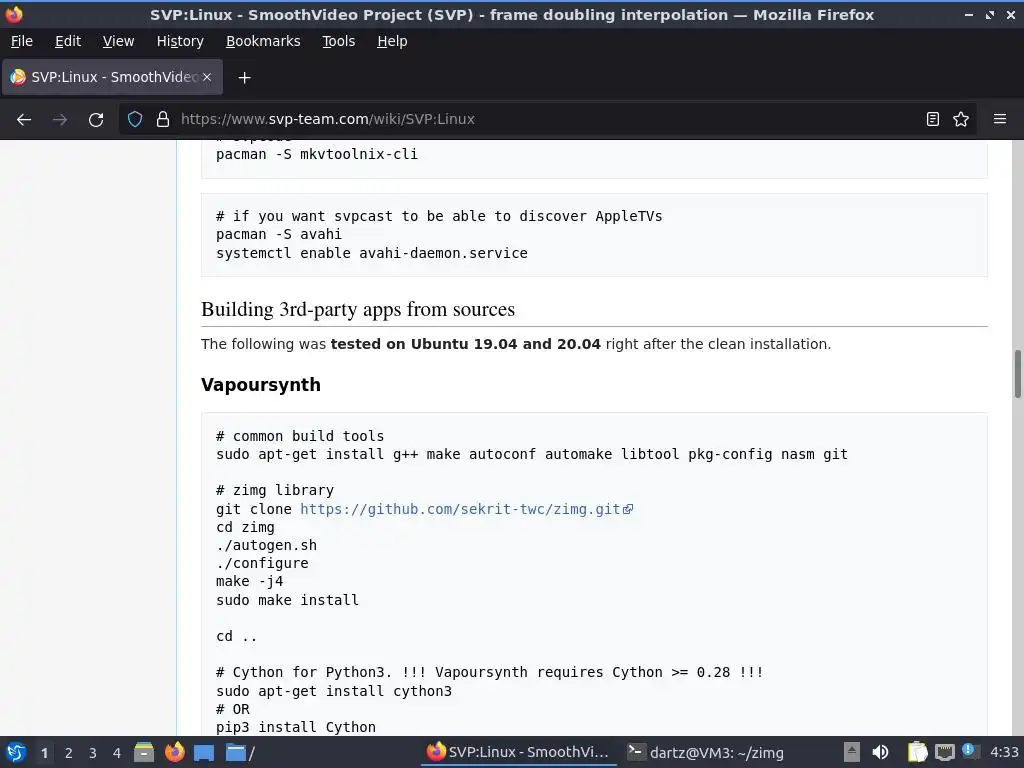Click 'pacman -S mkvtoolnix-cli' command text

tap(317, 154)
